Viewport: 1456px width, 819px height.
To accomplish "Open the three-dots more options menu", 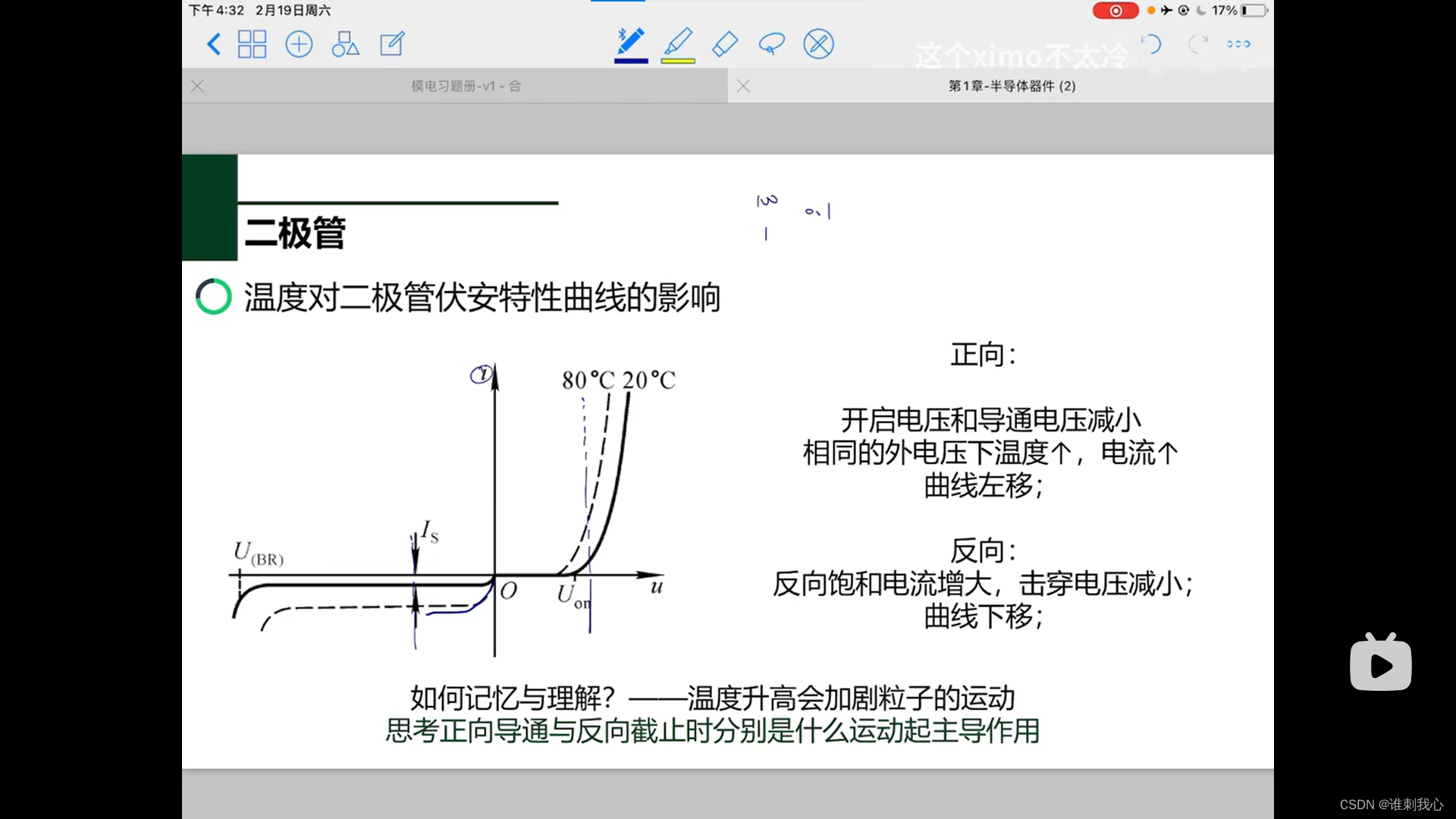I will pos(1238,44).
